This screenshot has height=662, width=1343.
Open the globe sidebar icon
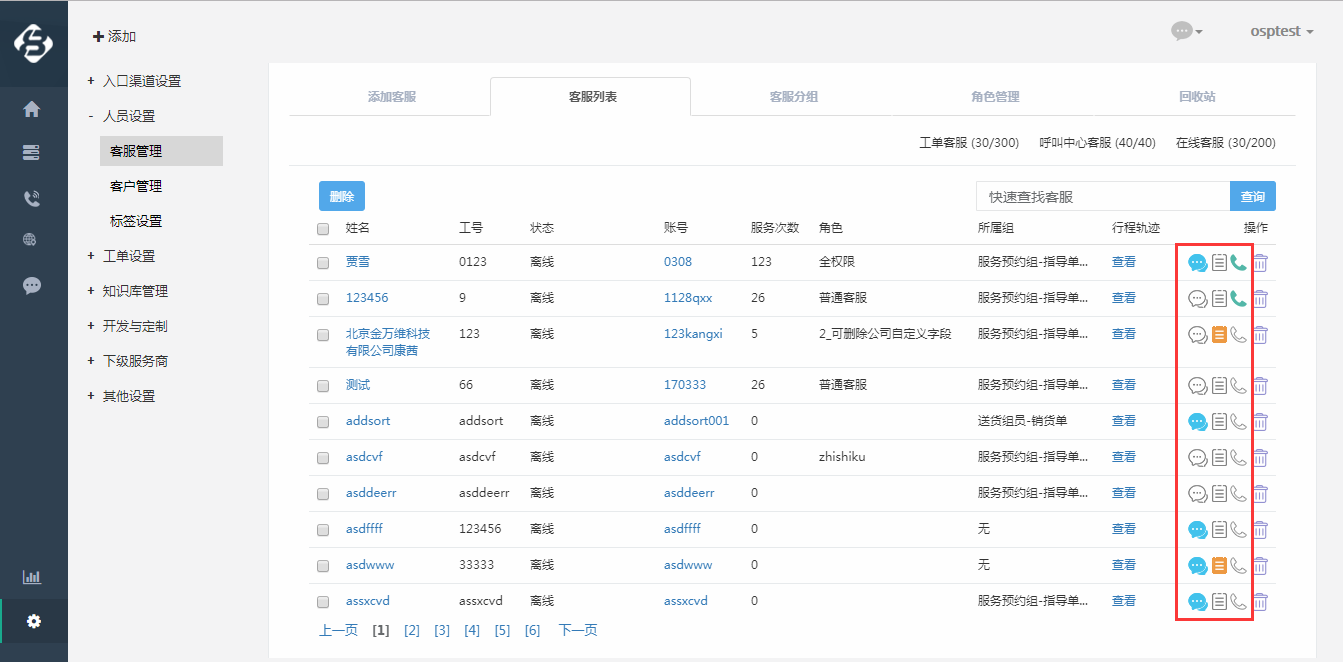click(32, 240)
